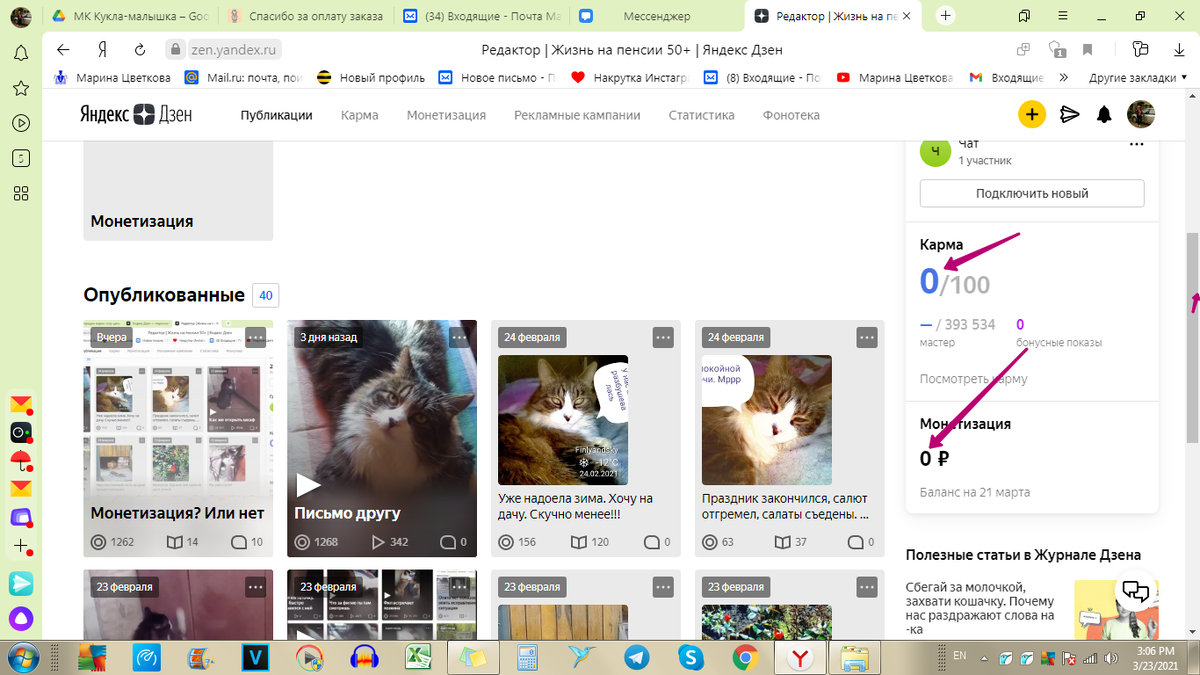Open options on Праздник закончился card

point(867,337)
